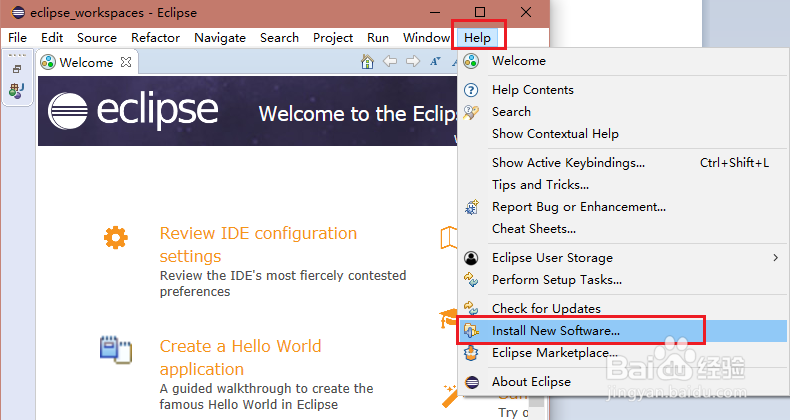This screenshot has height=420, width=790.
Task: Click the restore view icon in sidebar
Action: pyautogui.click(x=17, y=69)
